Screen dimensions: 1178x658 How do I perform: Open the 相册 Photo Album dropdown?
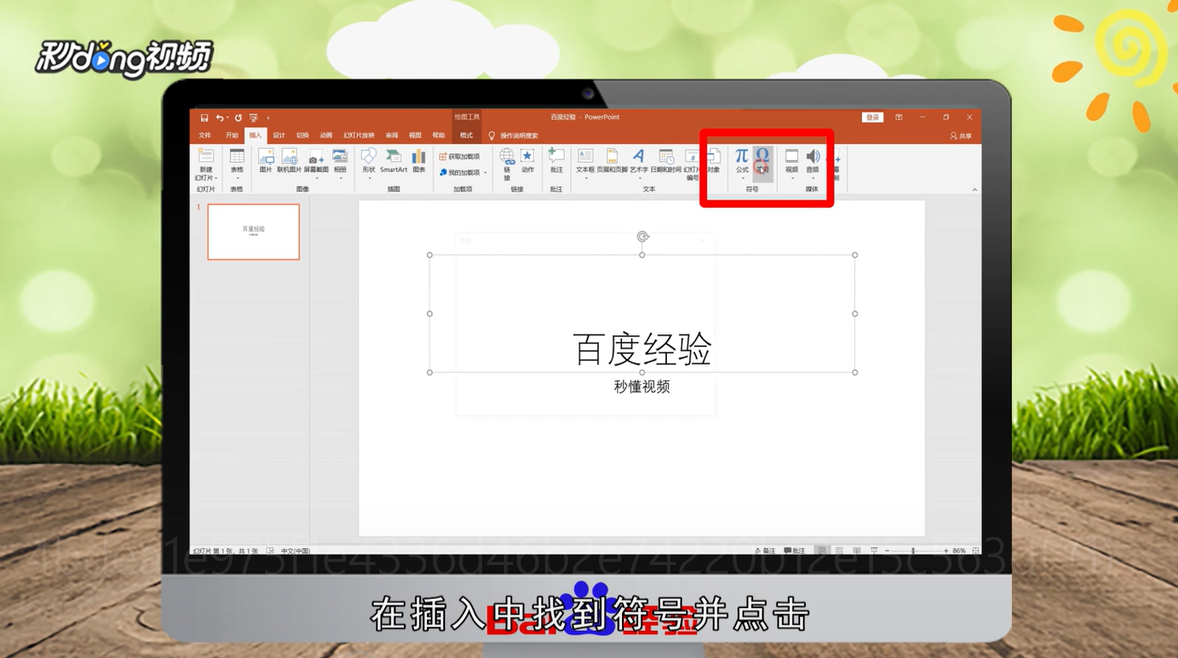340,162
